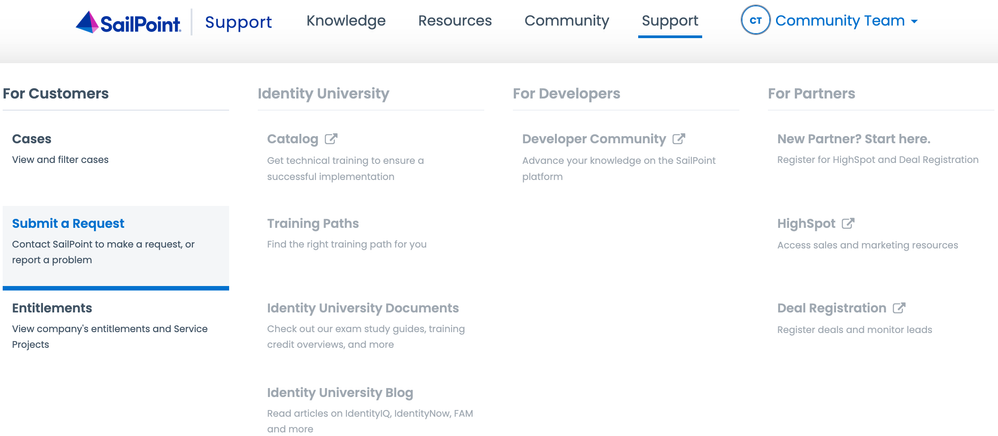Viewport: 998px width, 436px height.
Task: Click New Partner? Start here.
Action: pos(854,139)
